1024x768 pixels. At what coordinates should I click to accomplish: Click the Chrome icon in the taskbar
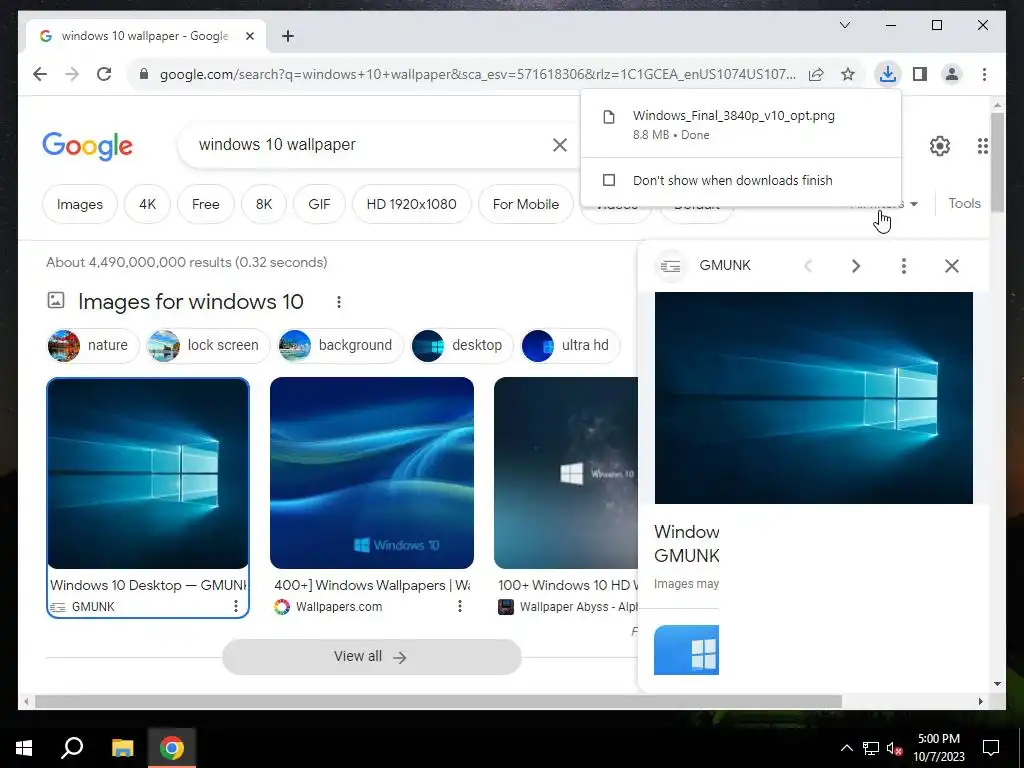172,748
